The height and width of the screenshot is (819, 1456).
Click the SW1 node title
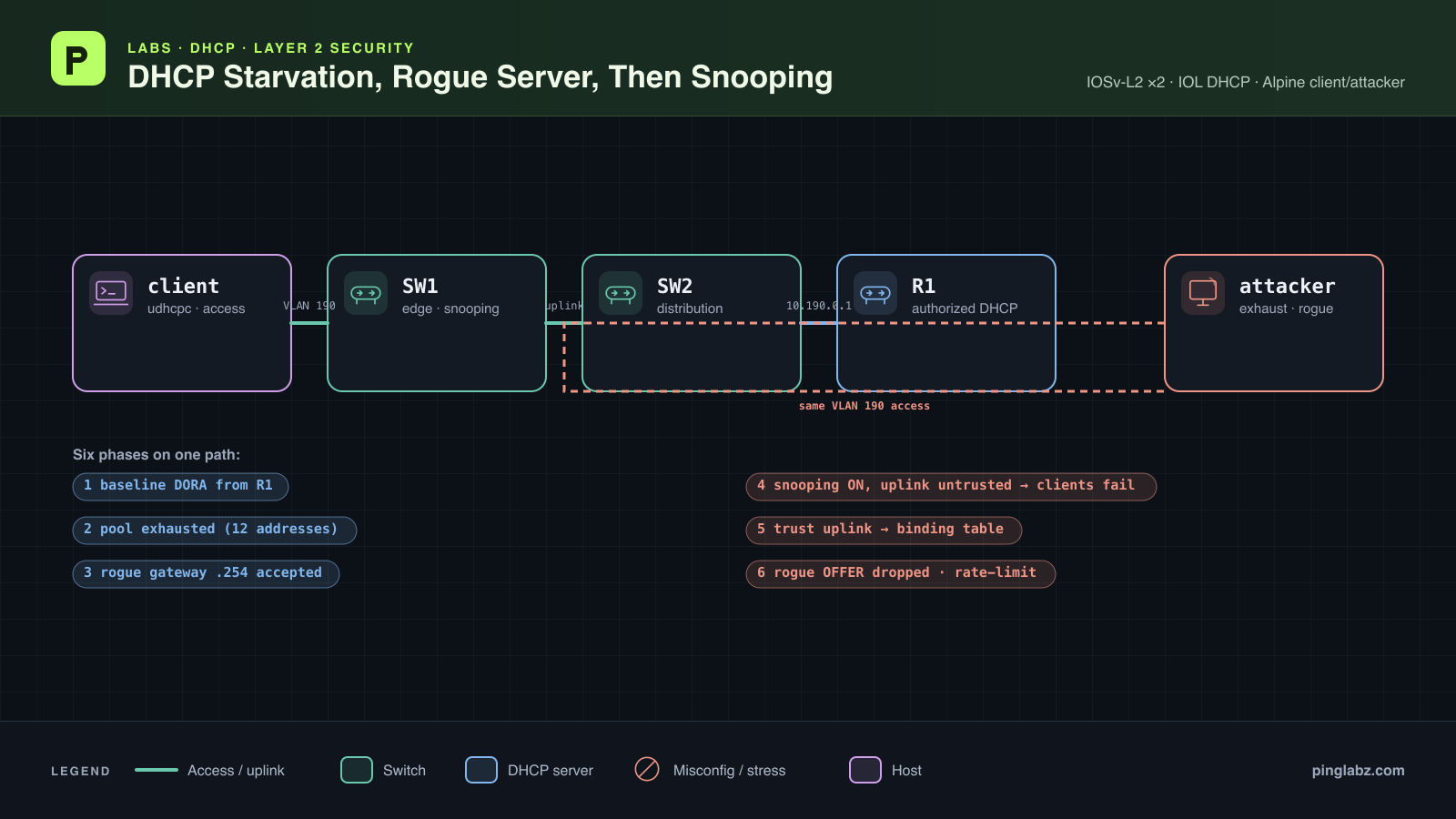(420, 286)
